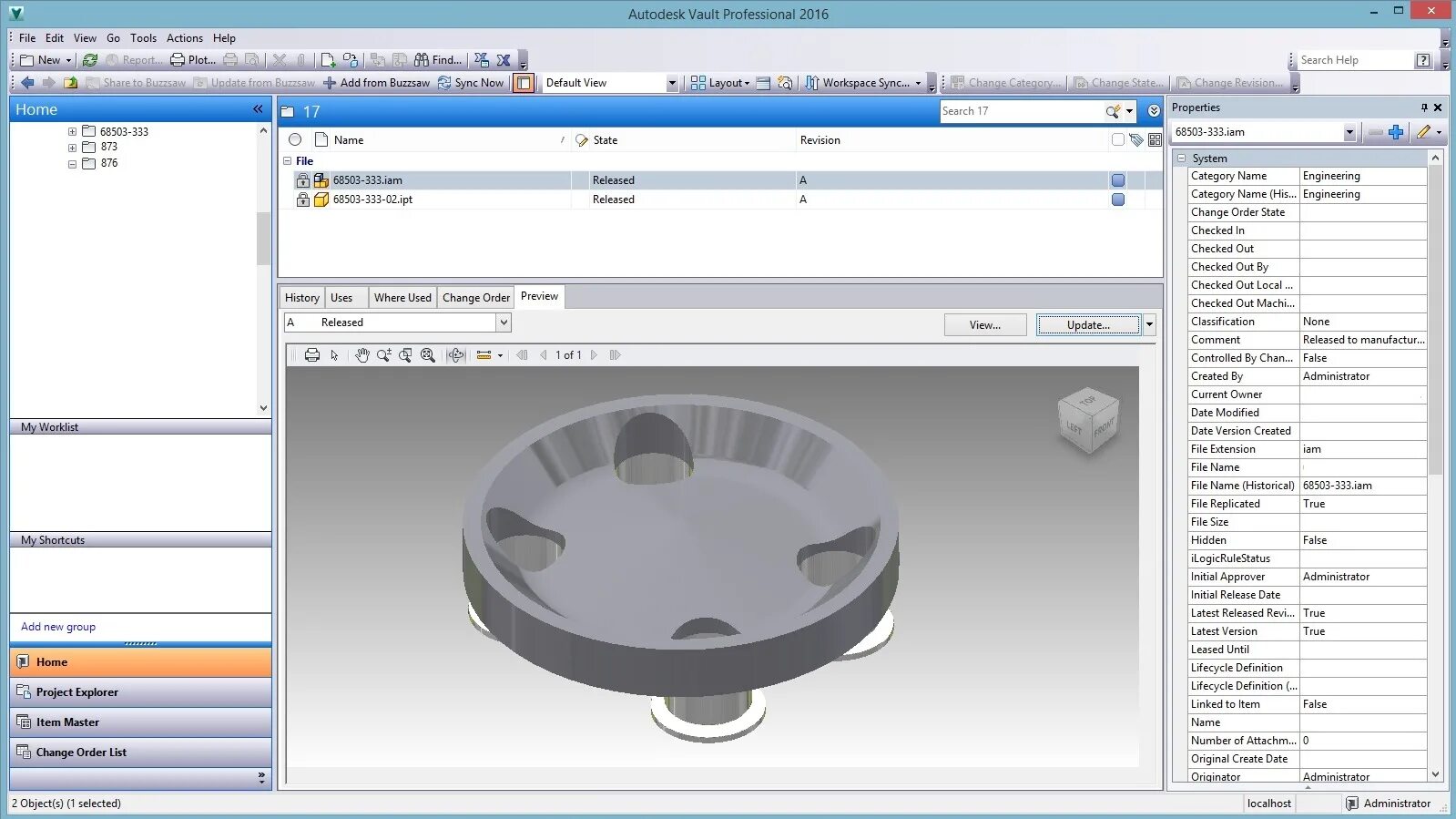Click the Workspace Sync icon

(x=811, y=83)
